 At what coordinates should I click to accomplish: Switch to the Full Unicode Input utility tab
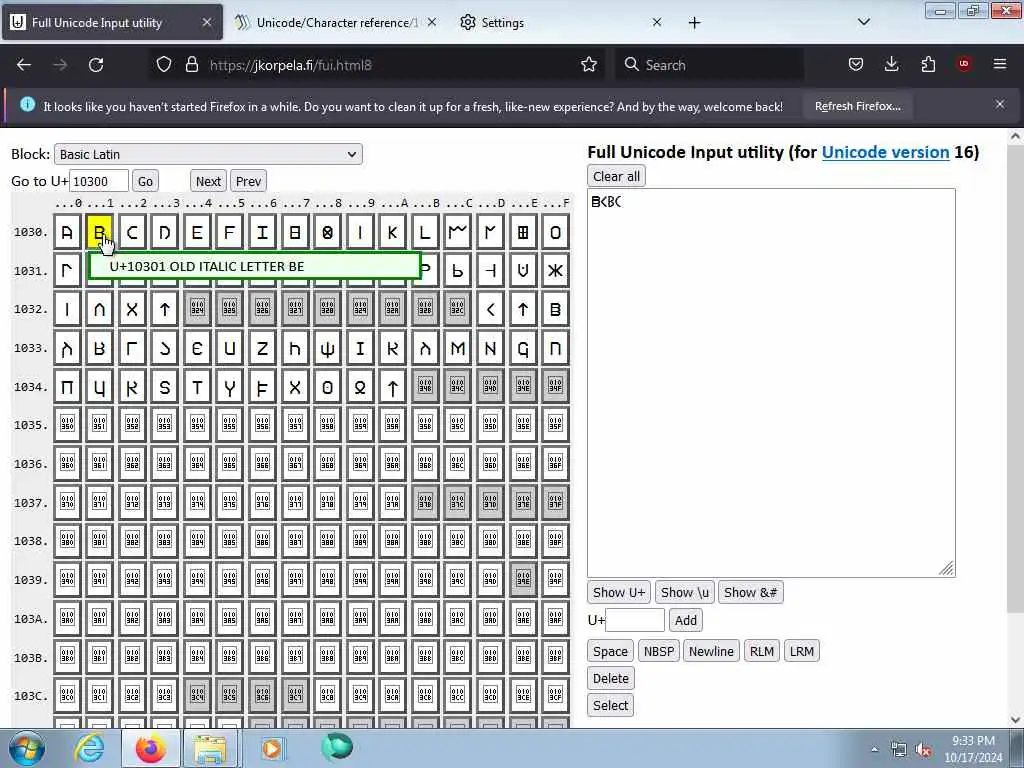point(112,22)
